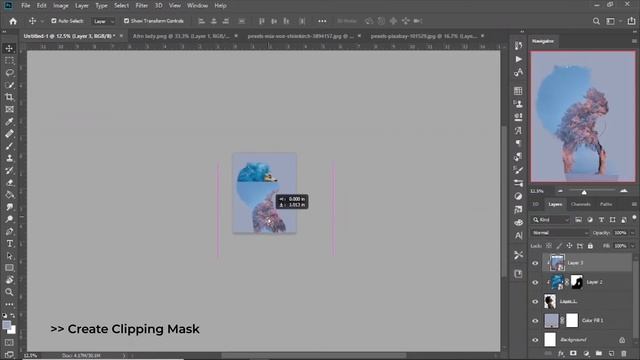This screenshot has height=360, width=640.
Task: Click the Color Fill 1 layer color thumbnail
Action: (x=551, y=320)
